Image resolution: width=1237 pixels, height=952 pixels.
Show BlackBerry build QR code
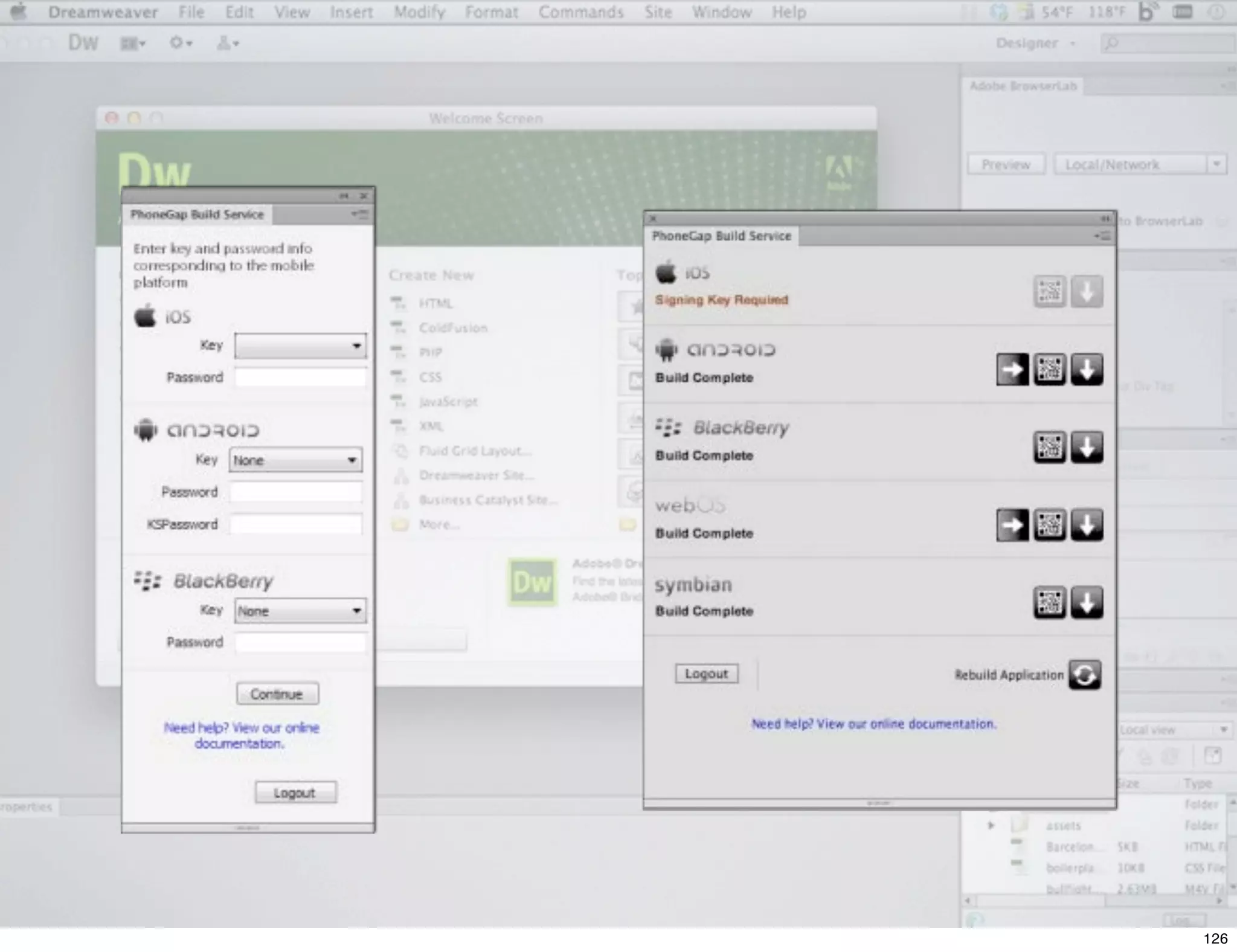tap(1049, 447)
